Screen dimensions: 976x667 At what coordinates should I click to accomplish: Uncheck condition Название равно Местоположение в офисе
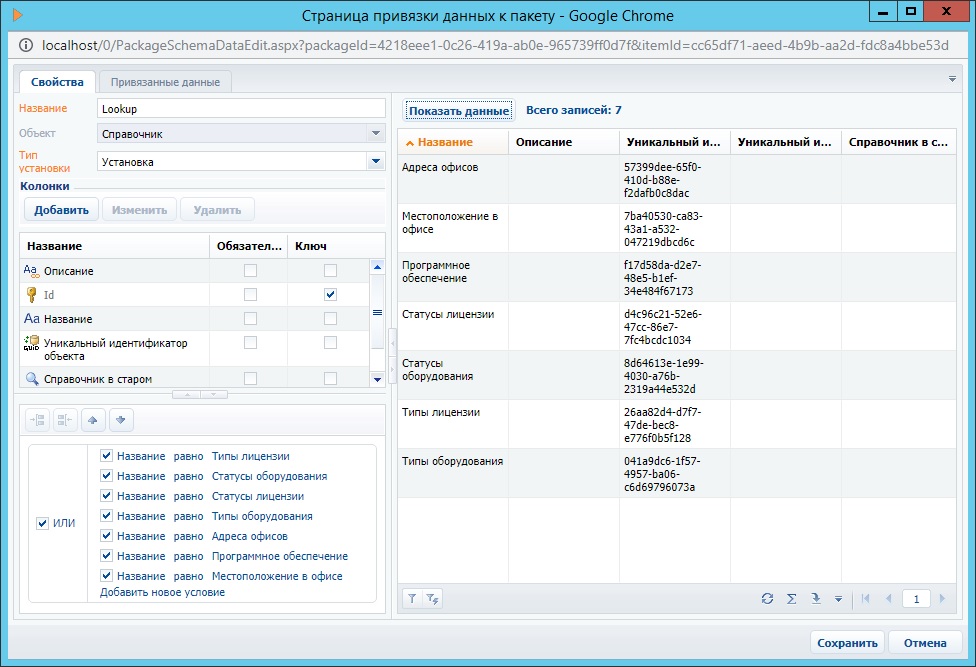[106, 576]
